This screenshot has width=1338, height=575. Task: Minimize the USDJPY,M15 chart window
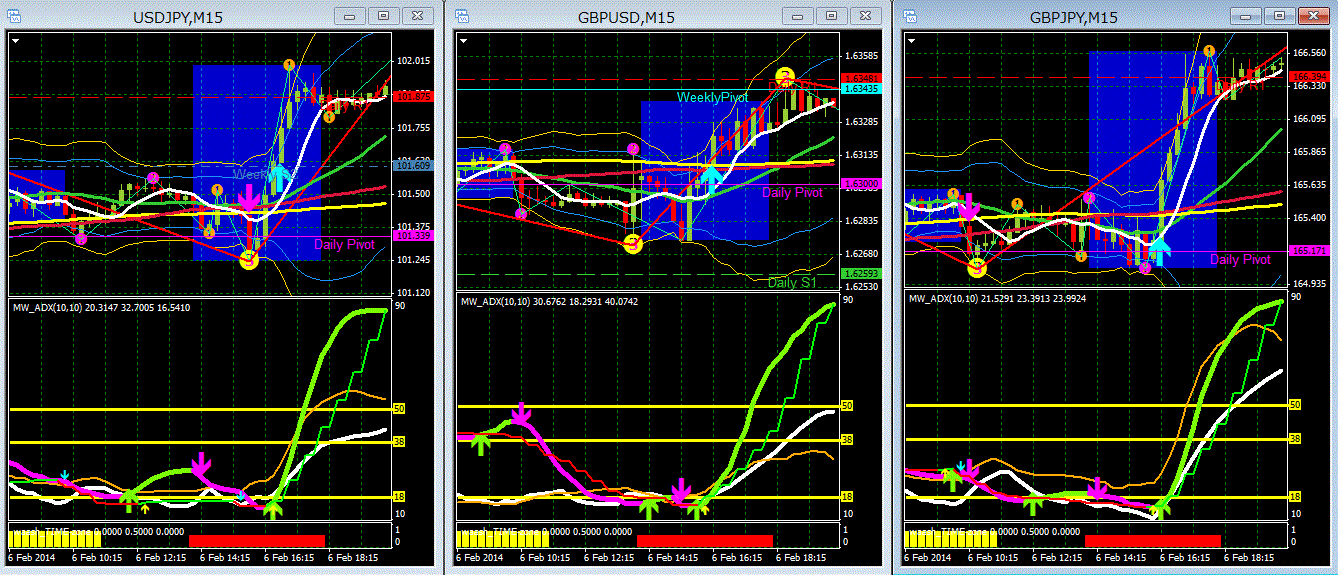point(348,16)
